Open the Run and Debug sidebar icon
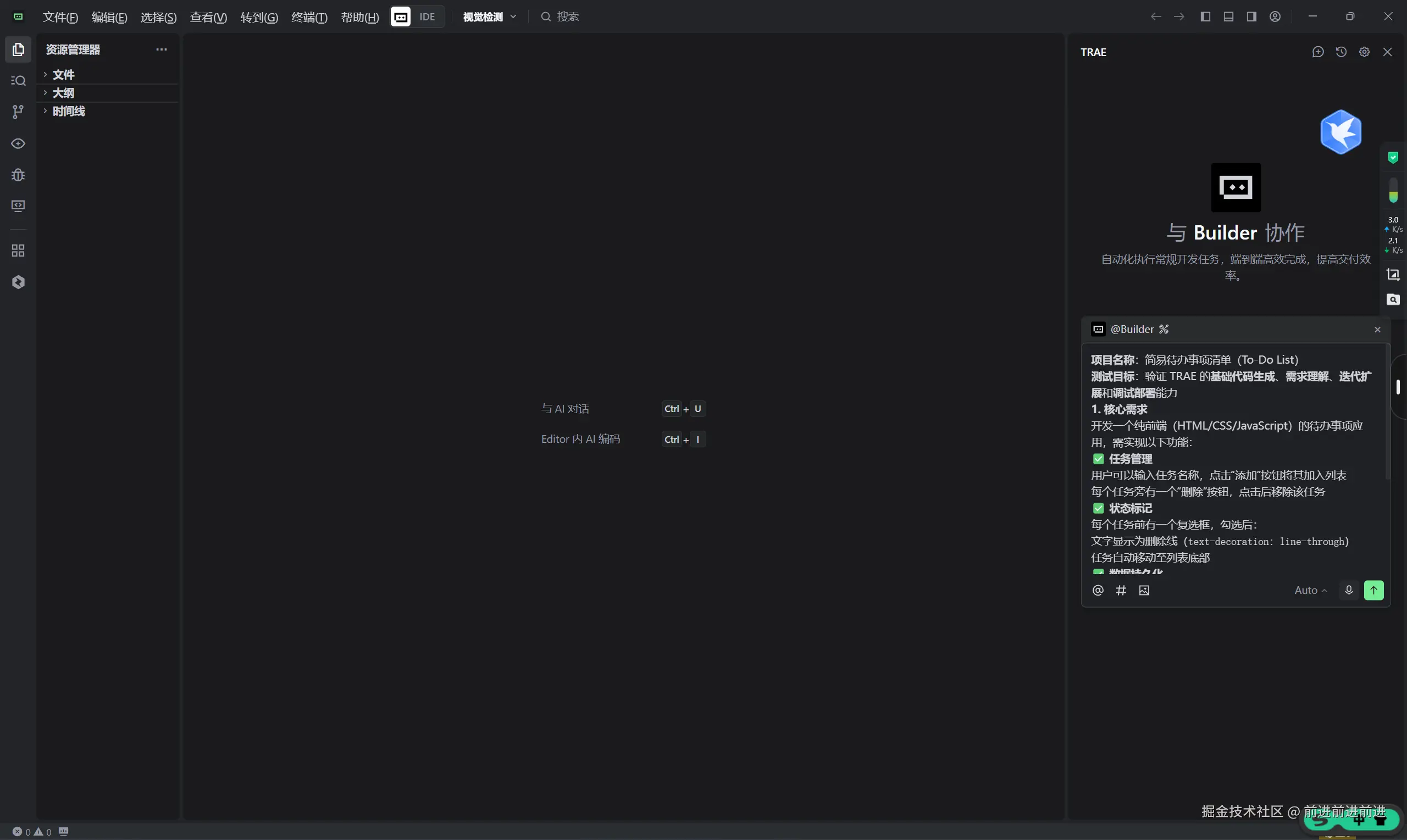 [x=18, y=175]
